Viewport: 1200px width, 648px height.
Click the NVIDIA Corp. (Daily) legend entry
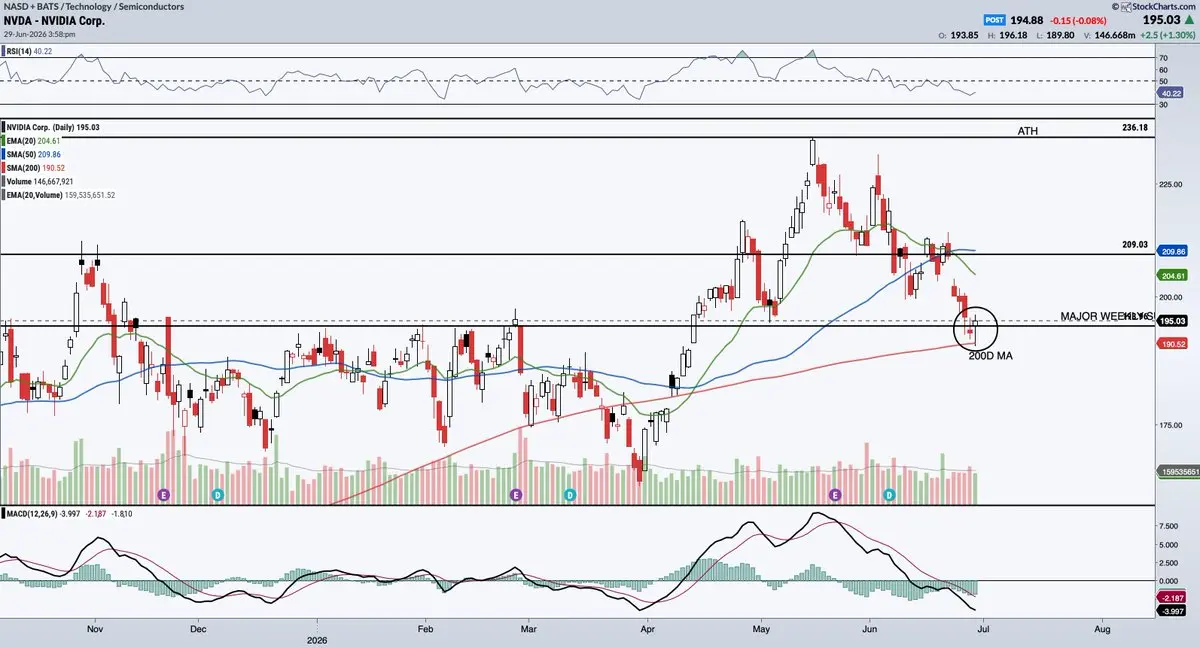coord(54,128)
